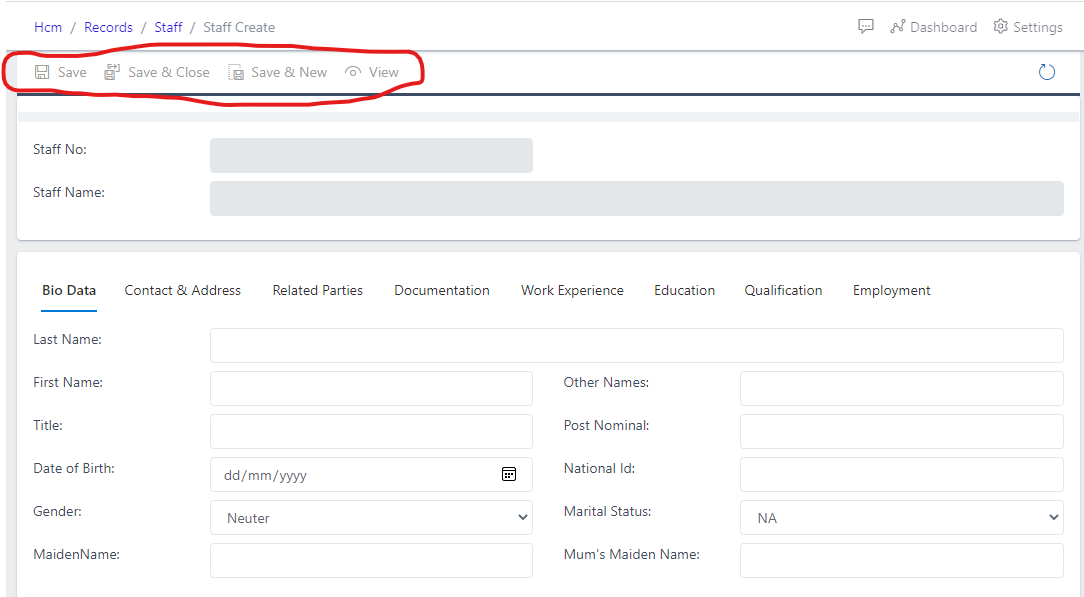Open the Work Experience tab

coord(571,290)
